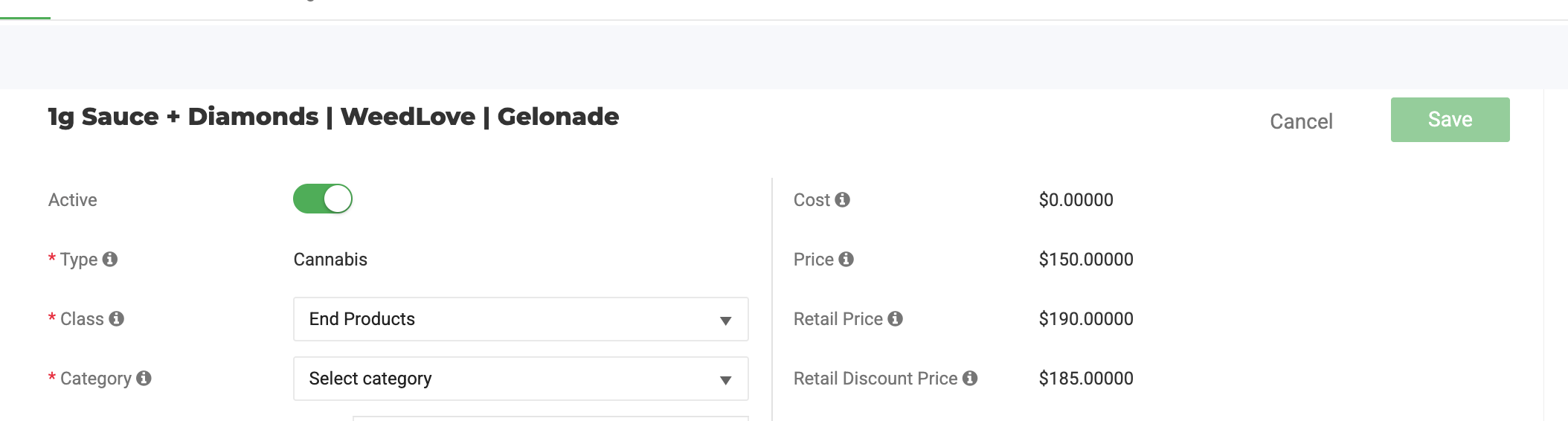
Task: Show the Category field info tooltip icon
Action: [144, 378]
